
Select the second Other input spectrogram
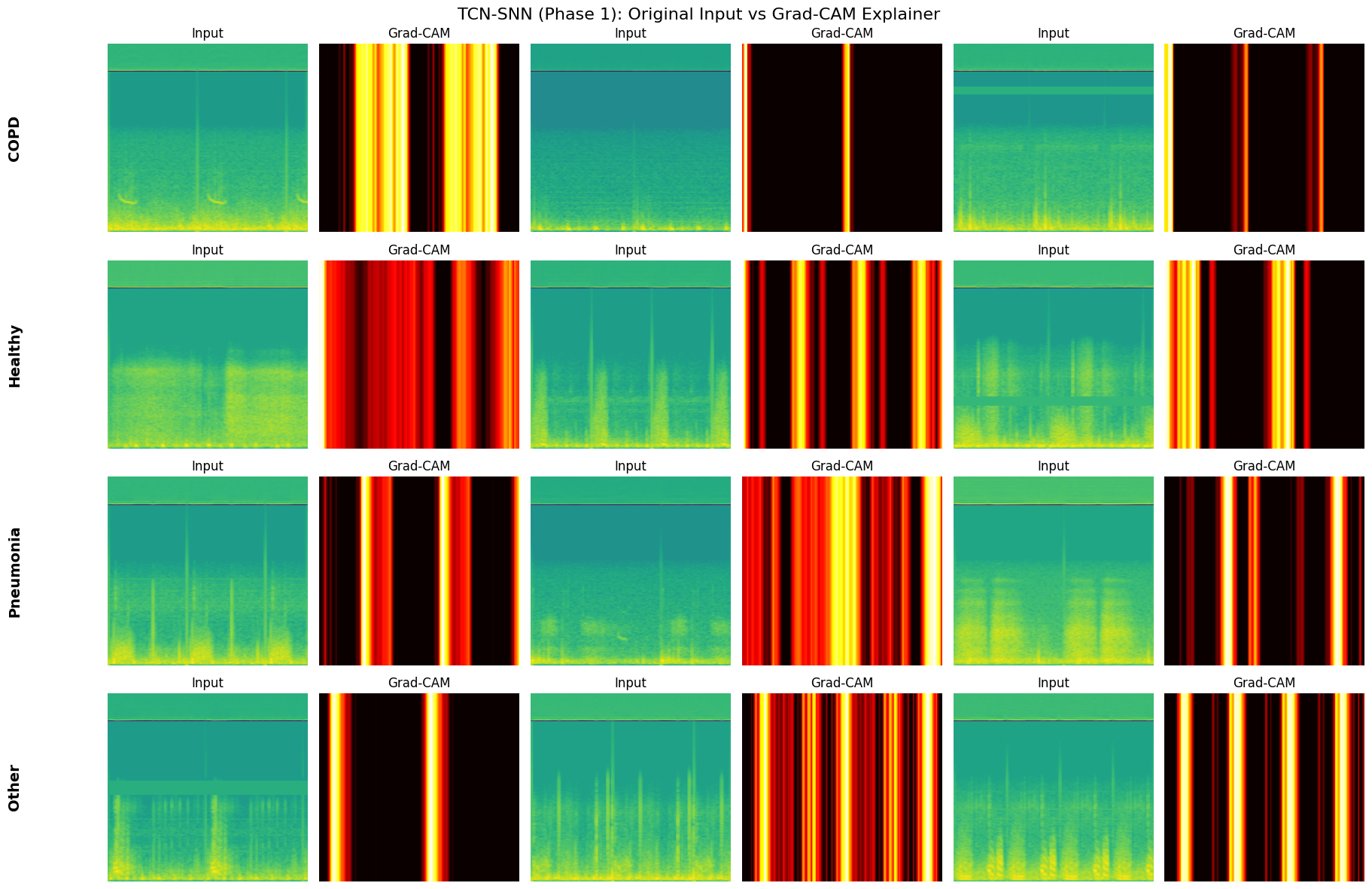630,786
